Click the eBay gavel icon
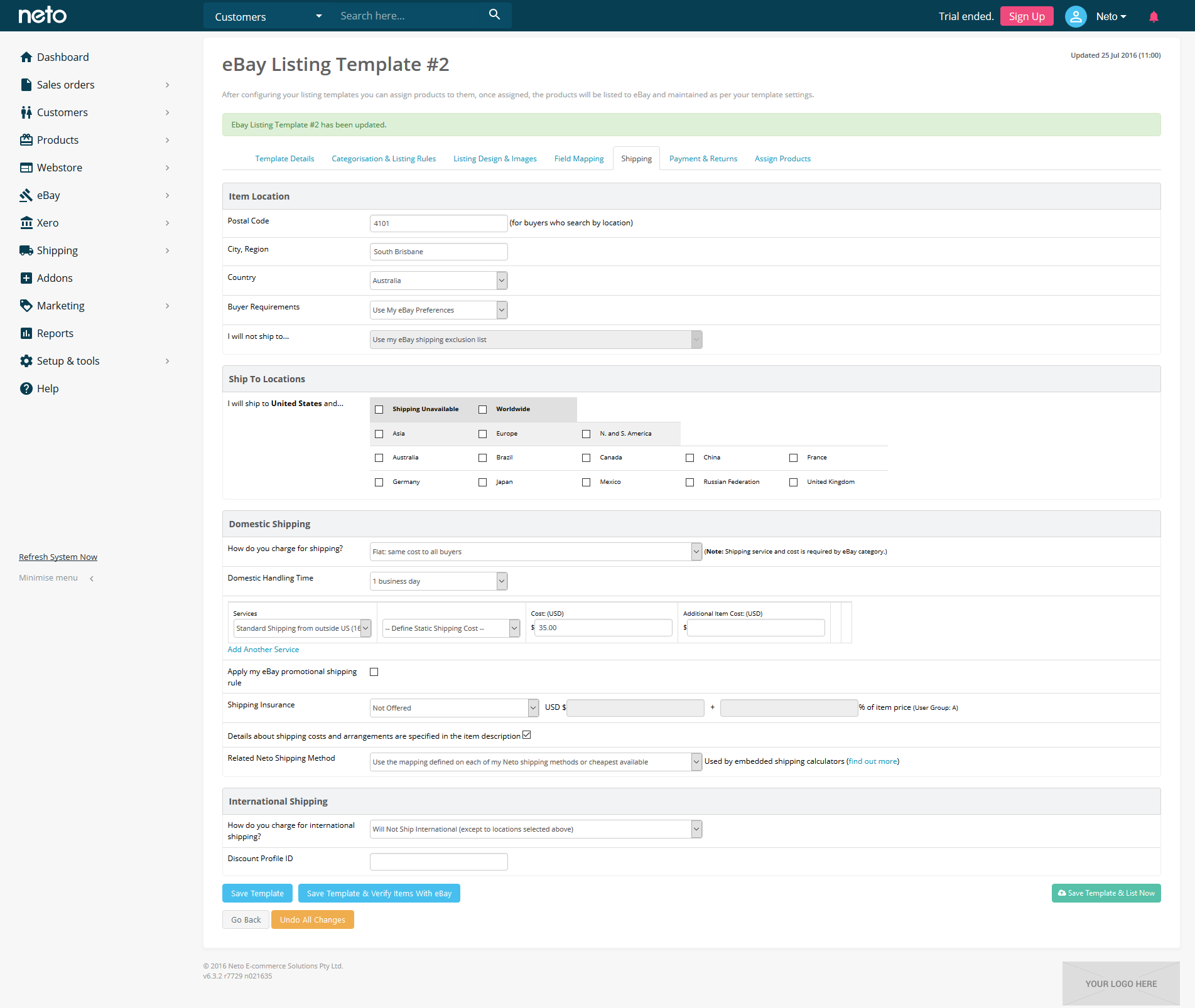 tap(26, 195)
